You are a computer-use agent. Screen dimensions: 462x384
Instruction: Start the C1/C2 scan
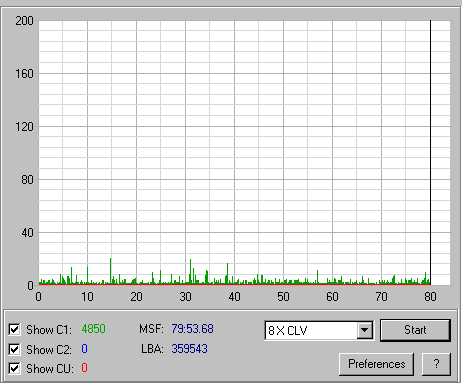[x=415, y=330]
